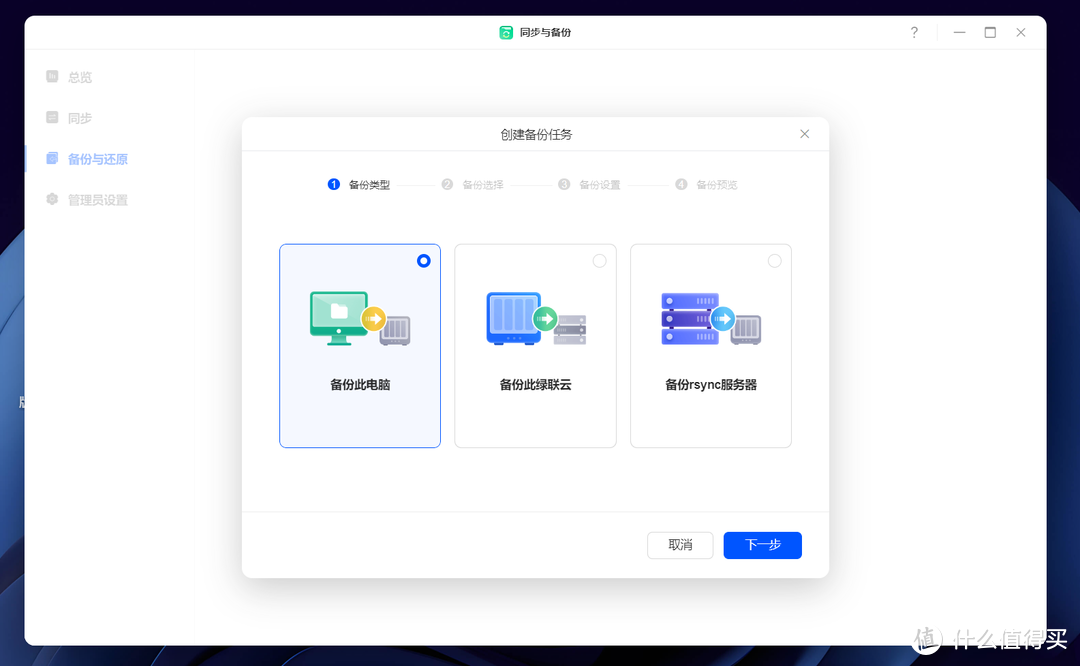The height and width of the screenshot is (666, 1080).
Task: Open 备份与还原 via its sidebar icon
Action: 52,158
